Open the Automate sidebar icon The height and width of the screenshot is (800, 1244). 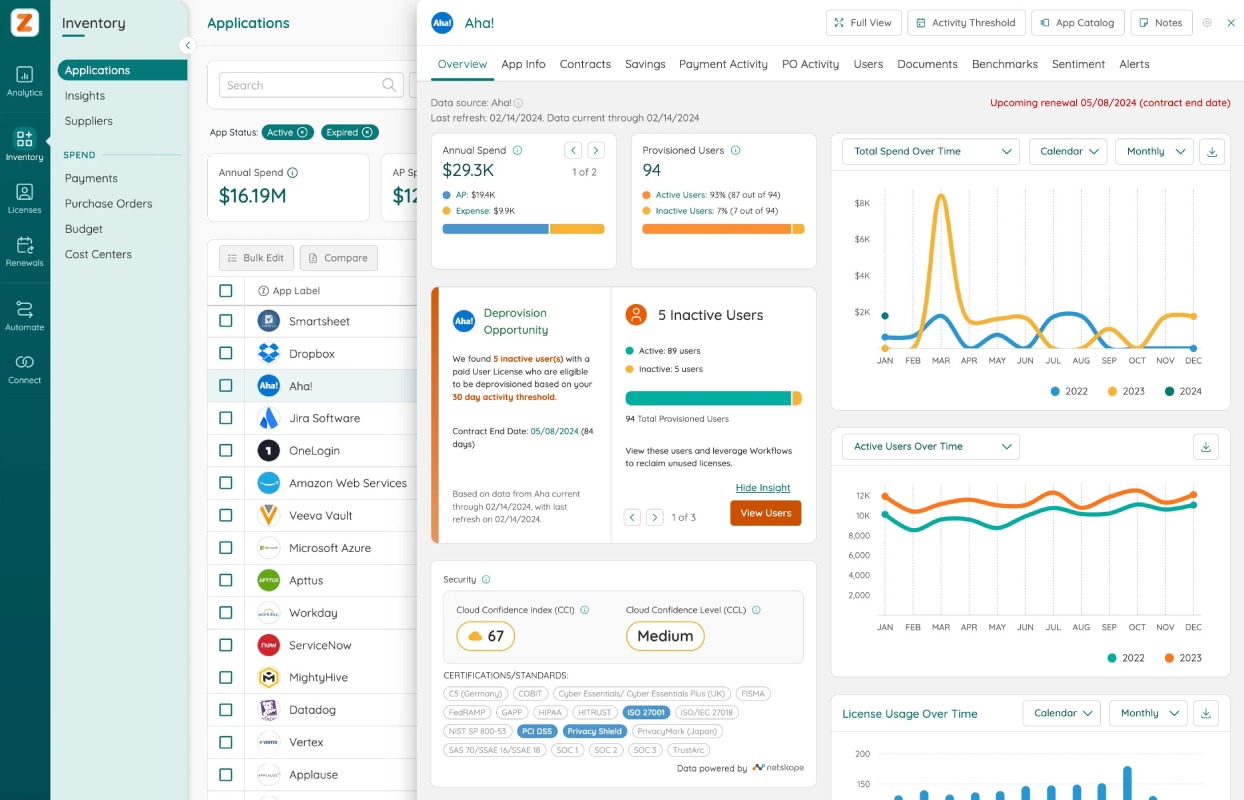24,315
